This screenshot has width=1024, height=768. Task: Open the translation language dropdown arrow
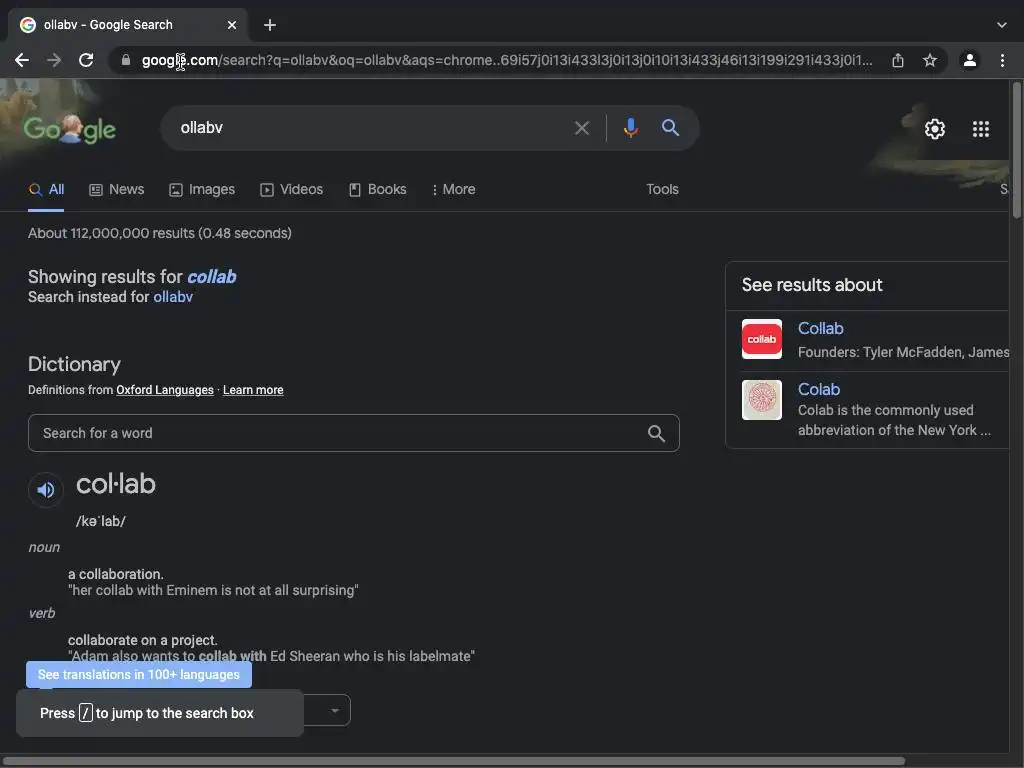pos(335,711)
